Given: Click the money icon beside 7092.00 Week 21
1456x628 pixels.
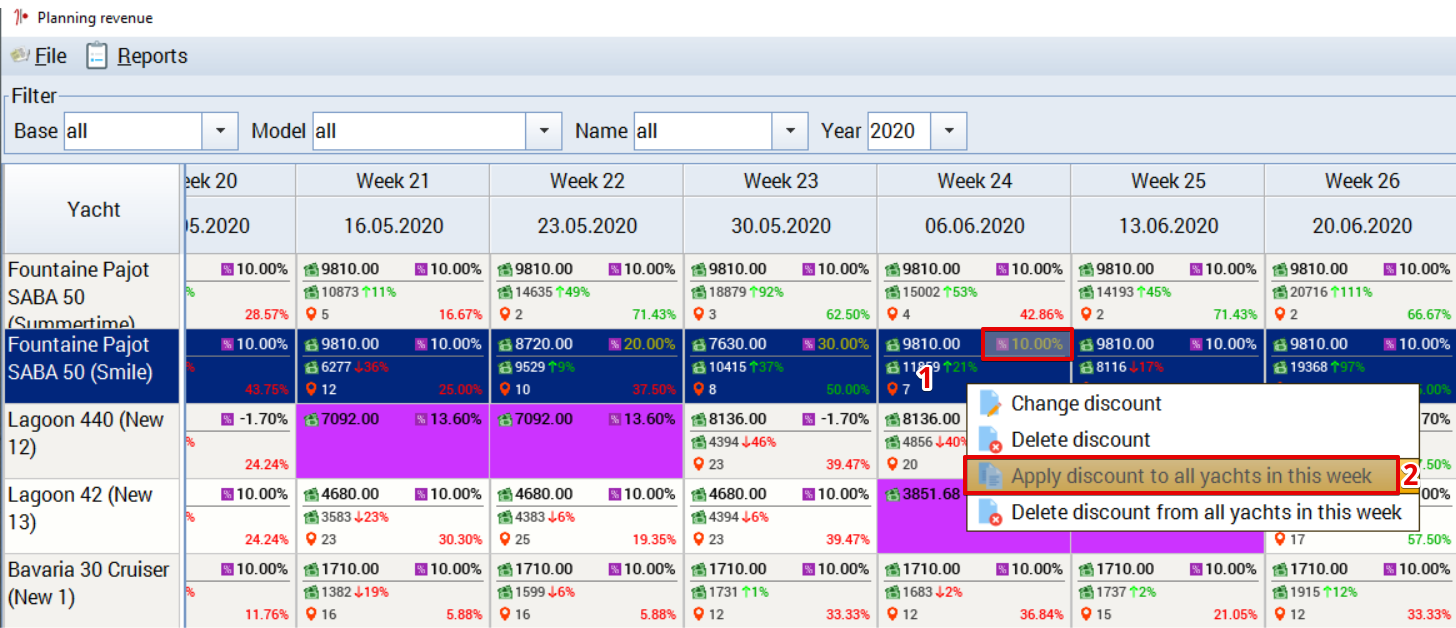Looking at the screenshot, I should tap(310, 419).
